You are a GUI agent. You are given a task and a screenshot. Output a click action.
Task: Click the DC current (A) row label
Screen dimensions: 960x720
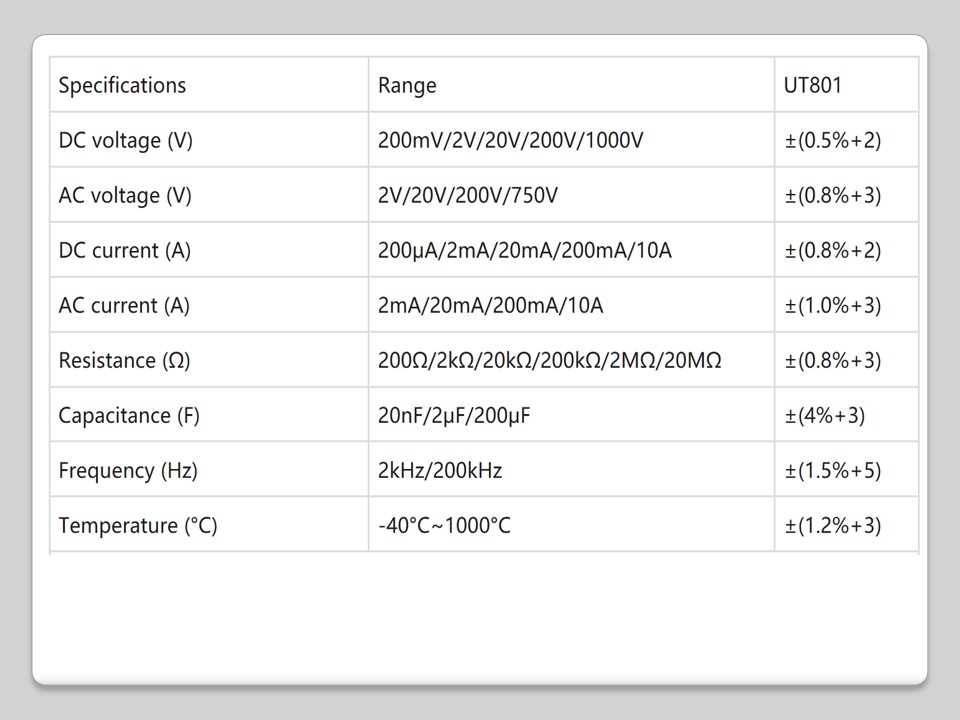[124, 250]
